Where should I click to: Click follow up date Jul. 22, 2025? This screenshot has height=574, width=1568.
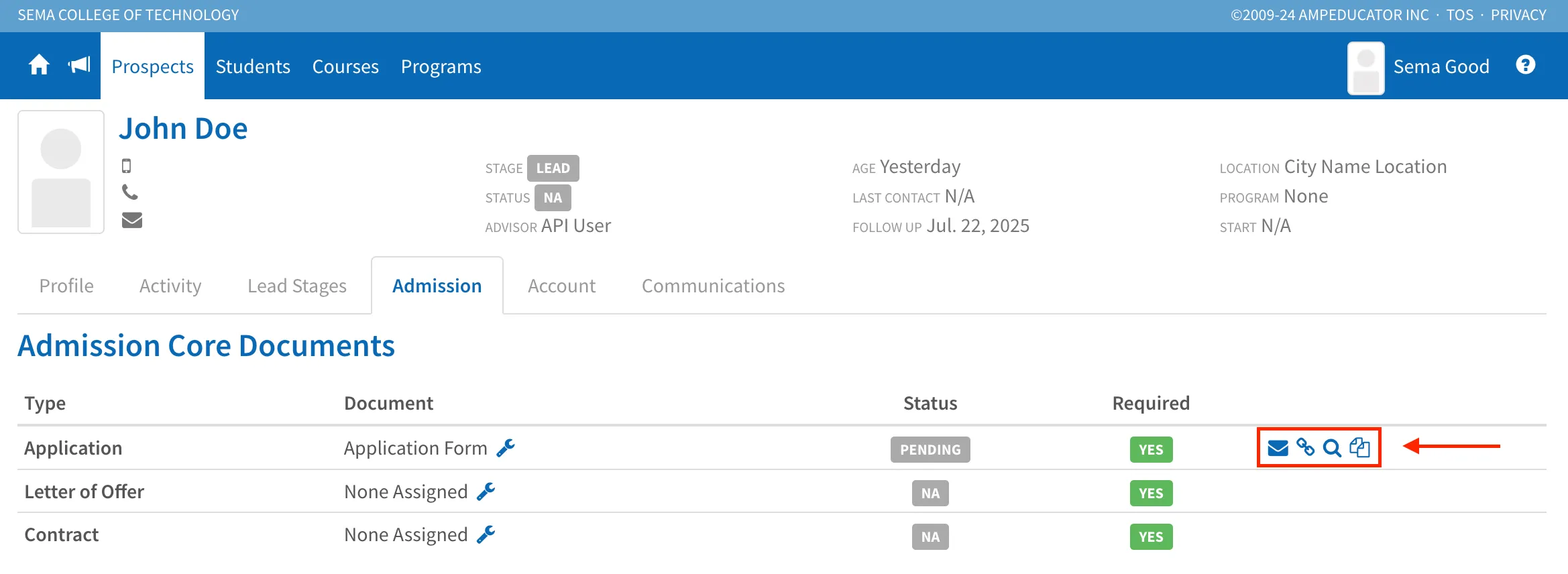(978, 226)
